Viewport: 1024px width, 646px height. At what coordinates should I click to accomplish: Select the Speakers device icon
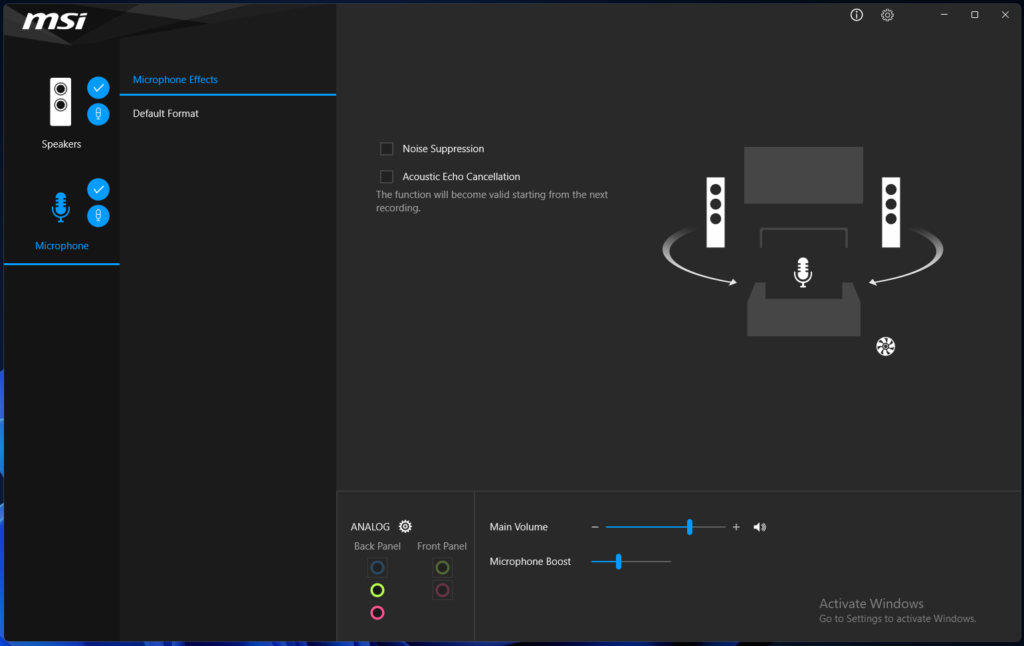61,102
